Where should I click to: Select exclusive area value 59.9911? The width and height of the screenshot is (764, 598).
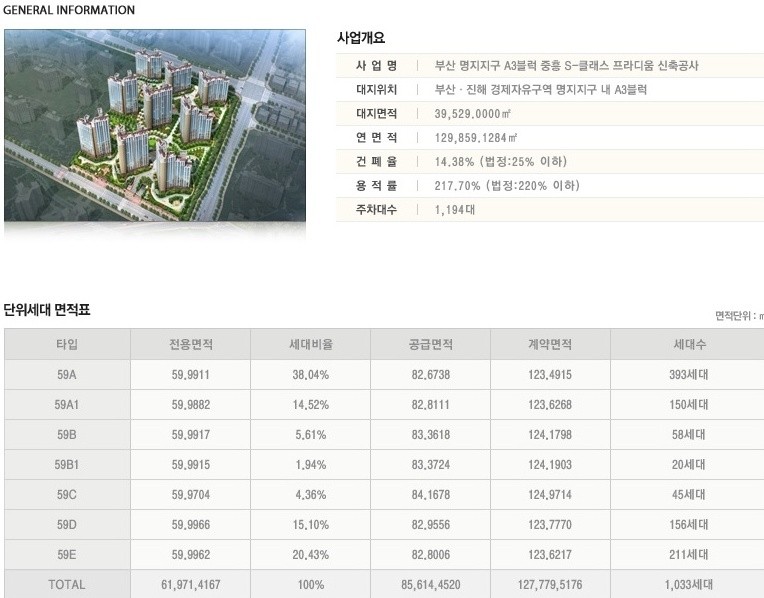click(x=191, y=374)
